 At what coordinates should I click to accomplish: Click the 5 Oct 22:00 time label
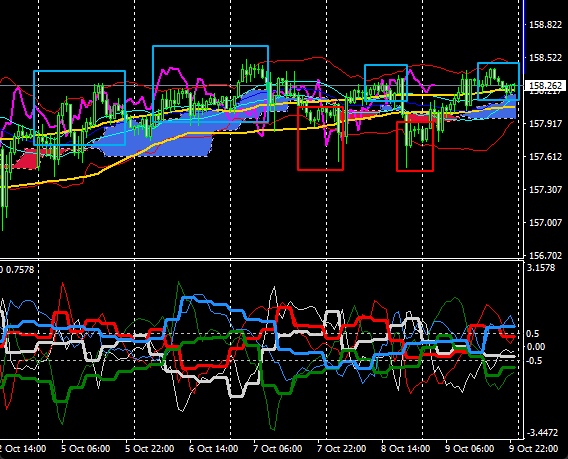click(x=150, y=448)
